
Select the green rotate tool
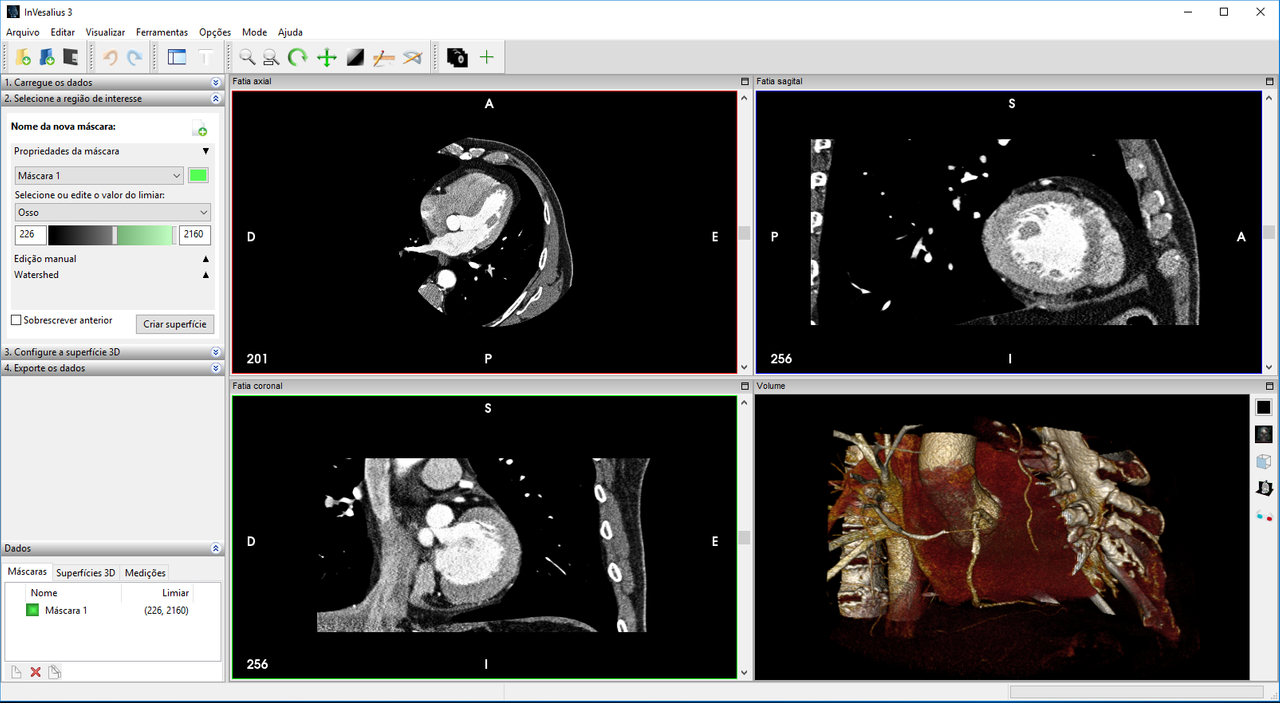coord(298,57)
